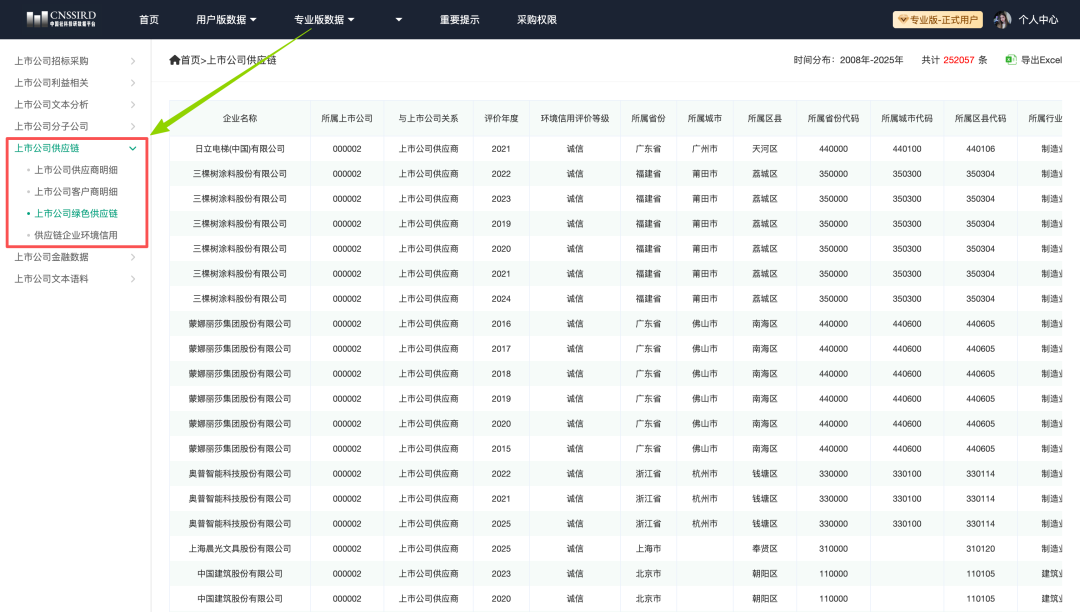Open 上市公司绿色供应链 submenu item

coord(76,213)
